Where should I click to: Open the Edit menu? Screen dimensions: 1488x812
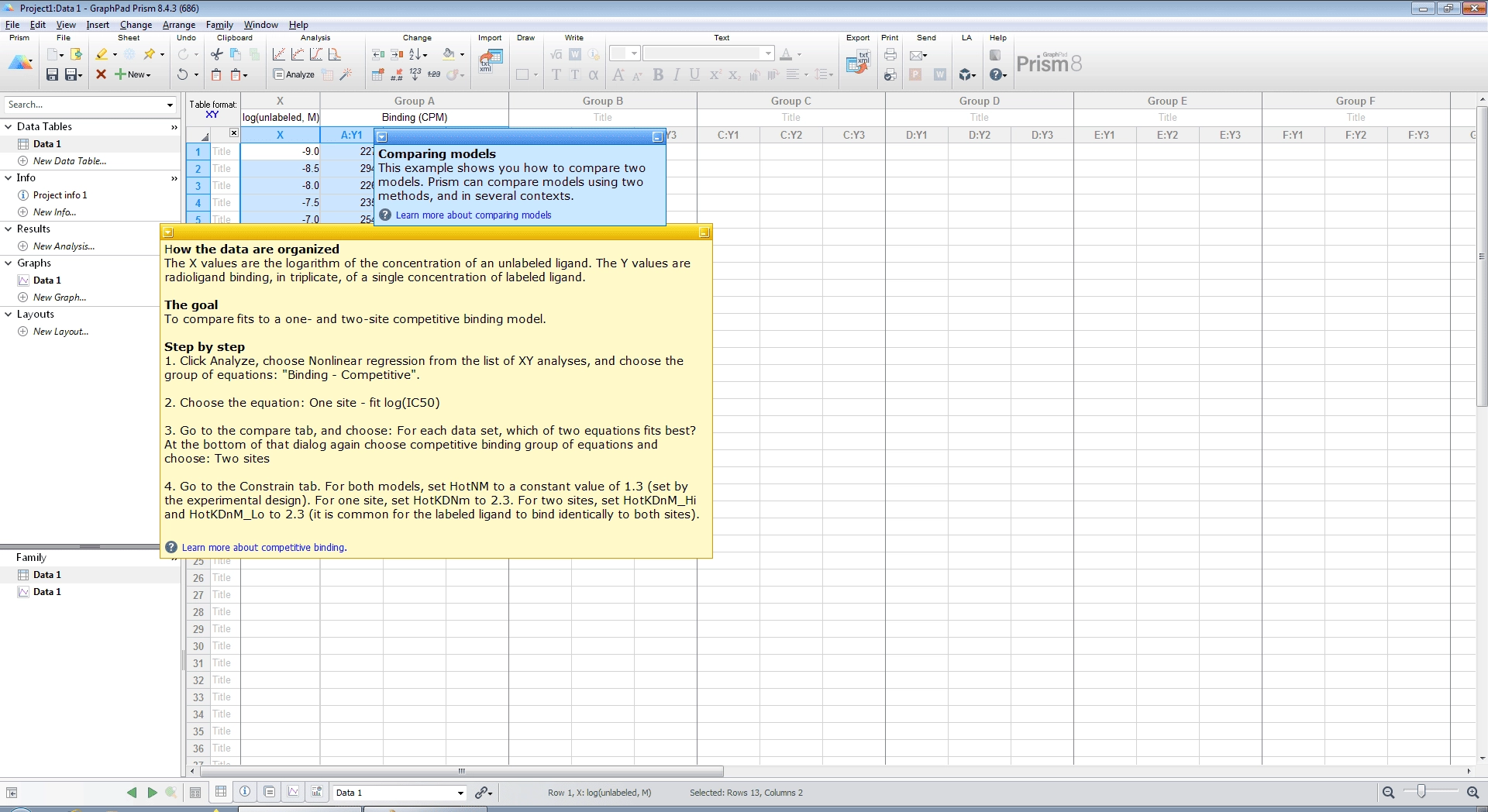click(38, 25)
